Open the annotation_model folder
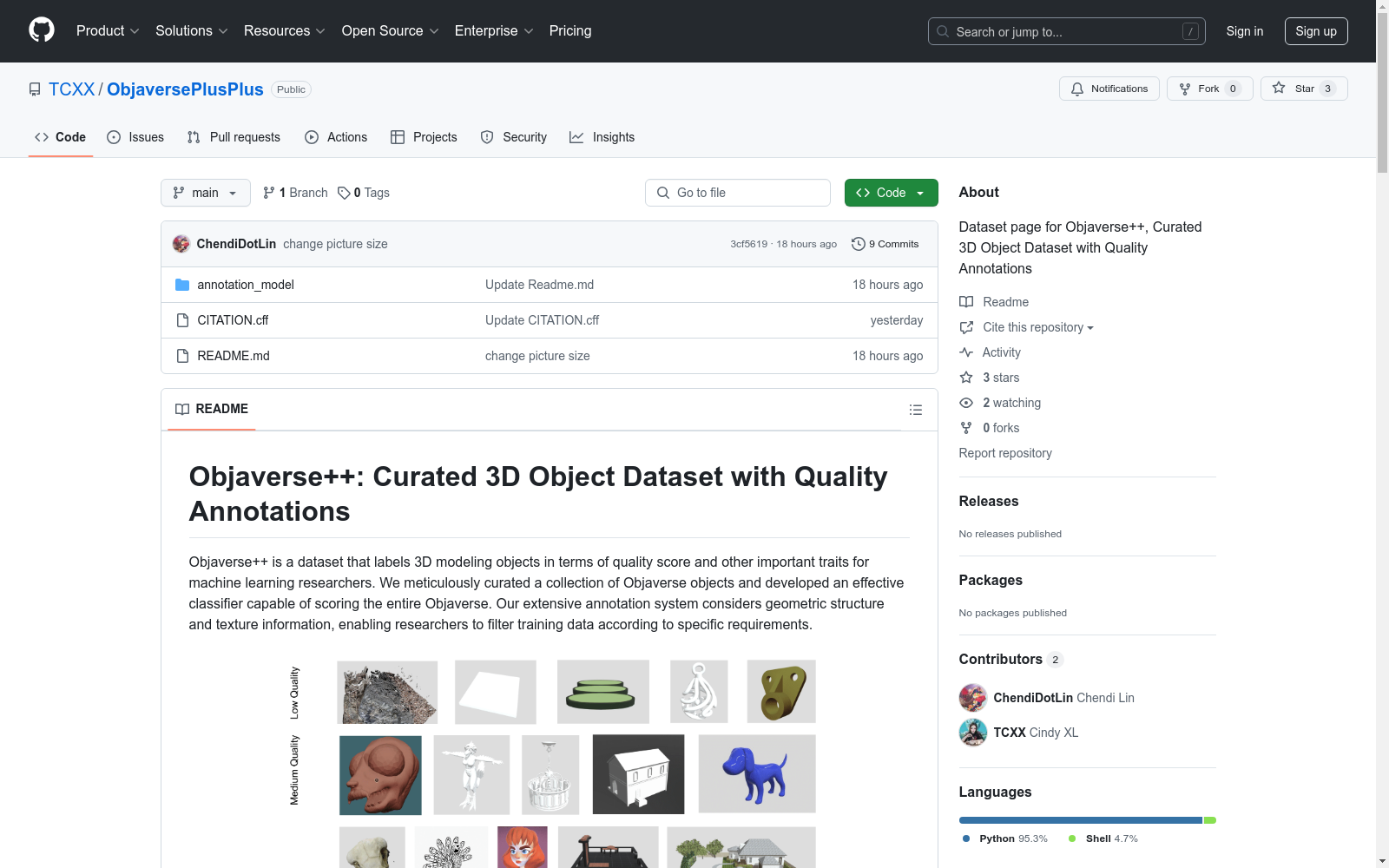 click(x=246, y=285)
